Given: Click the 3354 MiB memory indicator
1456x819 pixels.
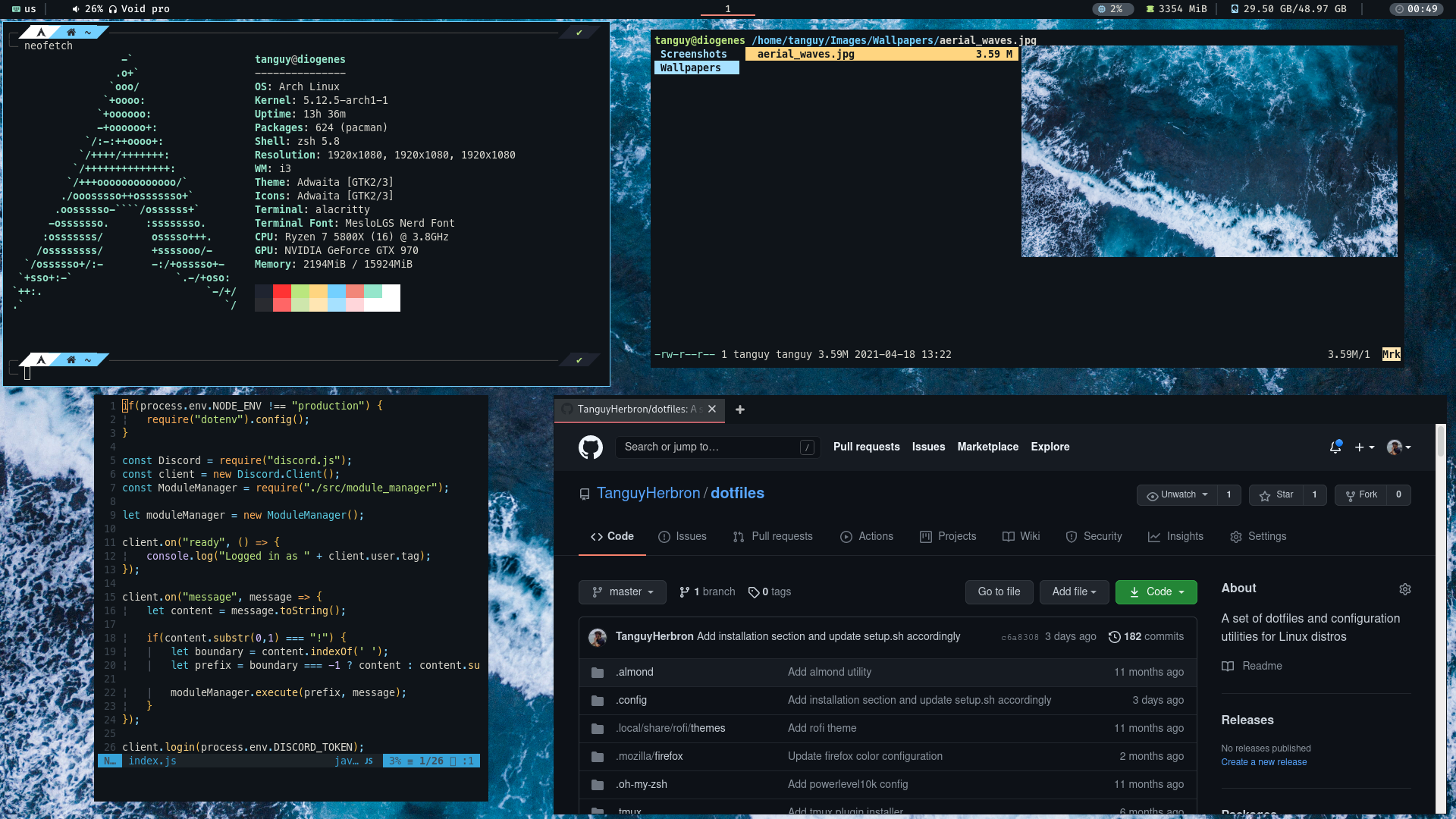Looking at the screenshot, I should [1176, 9].
